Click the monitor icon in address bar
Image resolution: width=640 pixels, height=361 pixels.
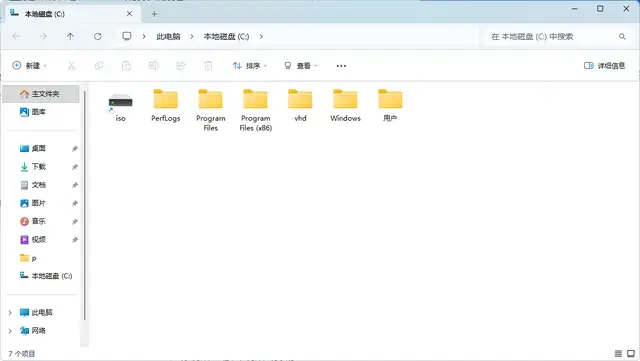pyautogui.click(x=127, y=36)
